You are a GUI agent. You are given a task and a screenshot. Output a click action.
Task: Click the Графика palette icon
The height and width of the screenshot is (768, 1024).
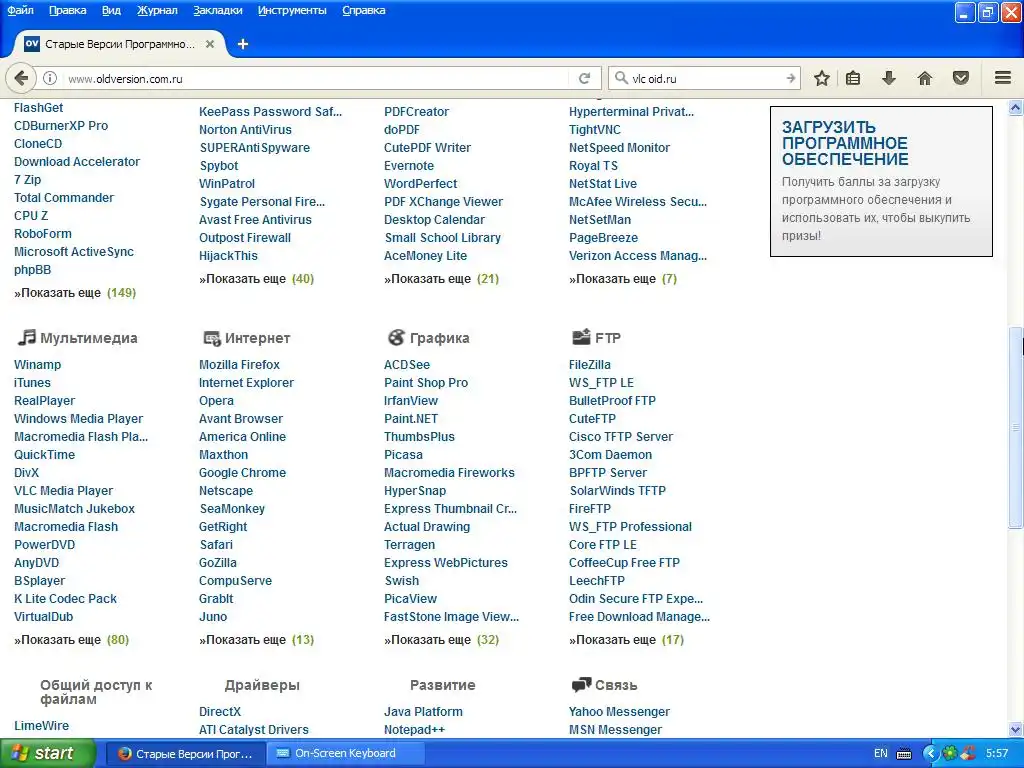[x=396, y=338]
